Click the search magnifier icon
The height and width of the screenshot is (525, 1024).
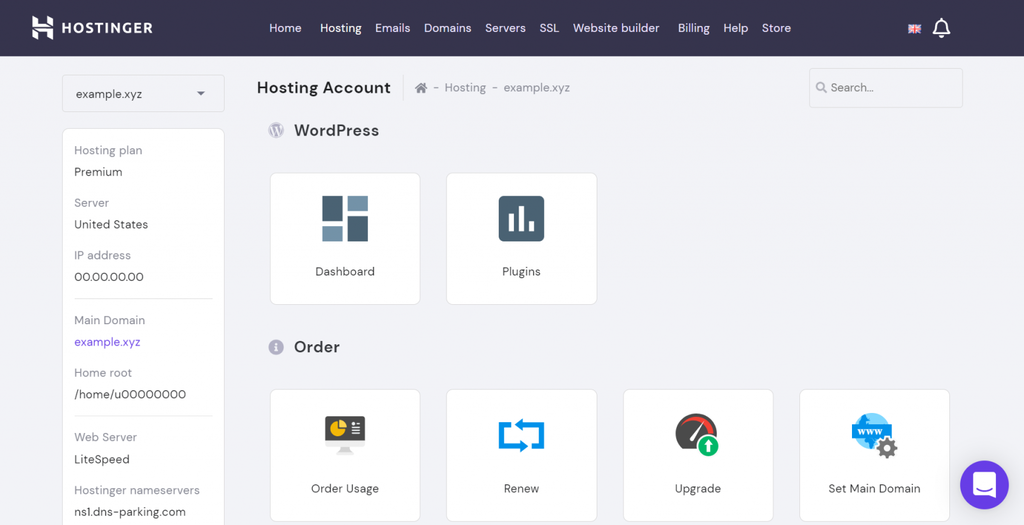click(821, 88)
